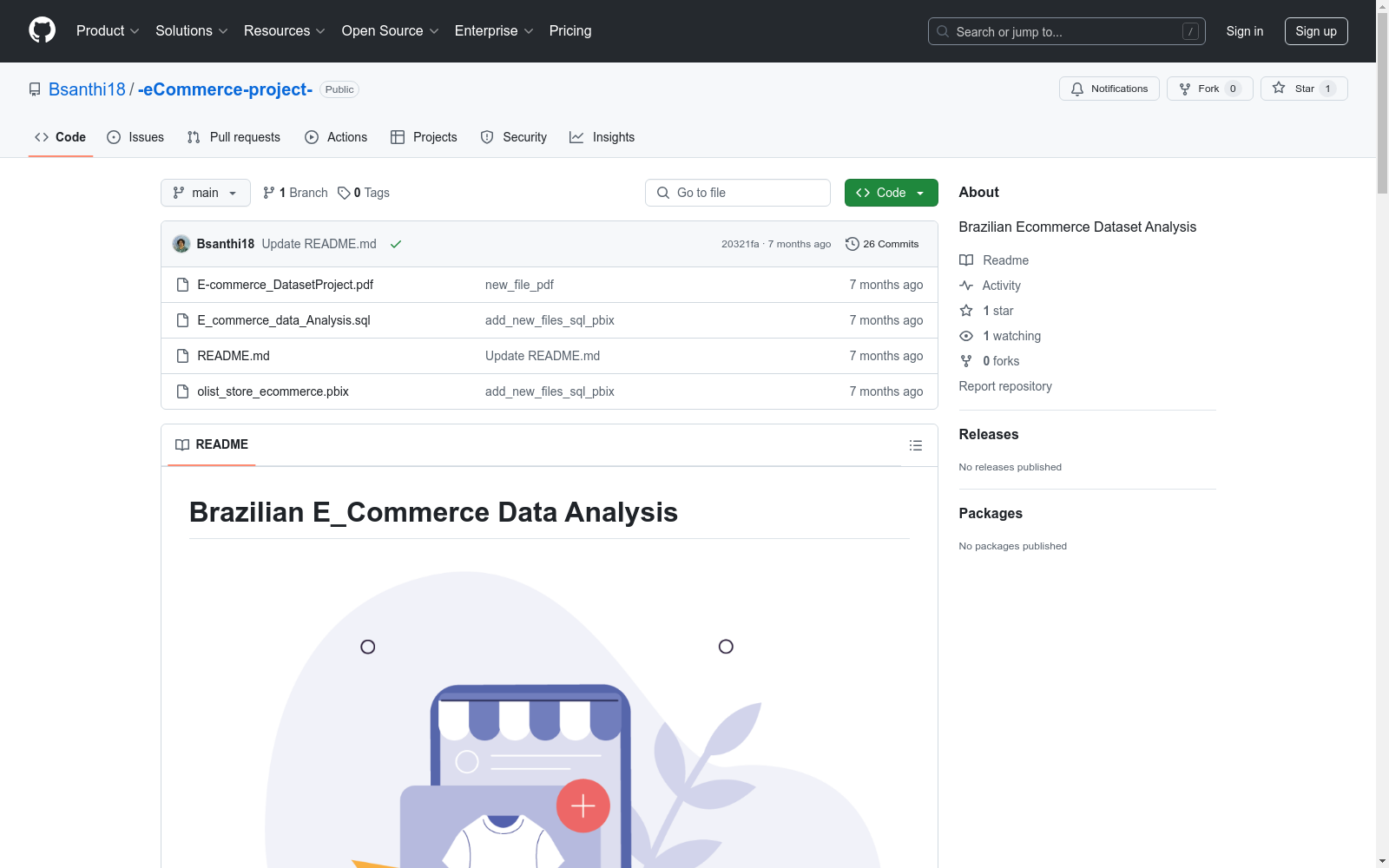
Task: Click the Packages heading link
Action: [991, 513]
